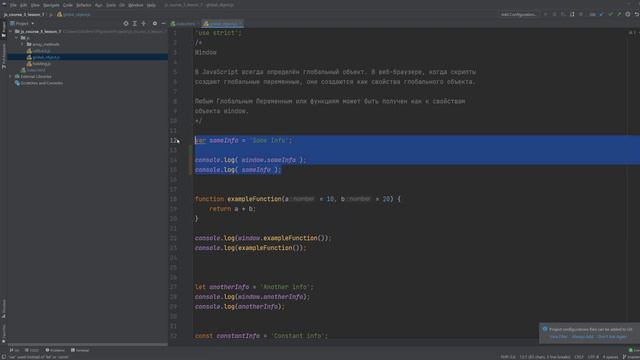Open Add Configuration dropdown

518,14
